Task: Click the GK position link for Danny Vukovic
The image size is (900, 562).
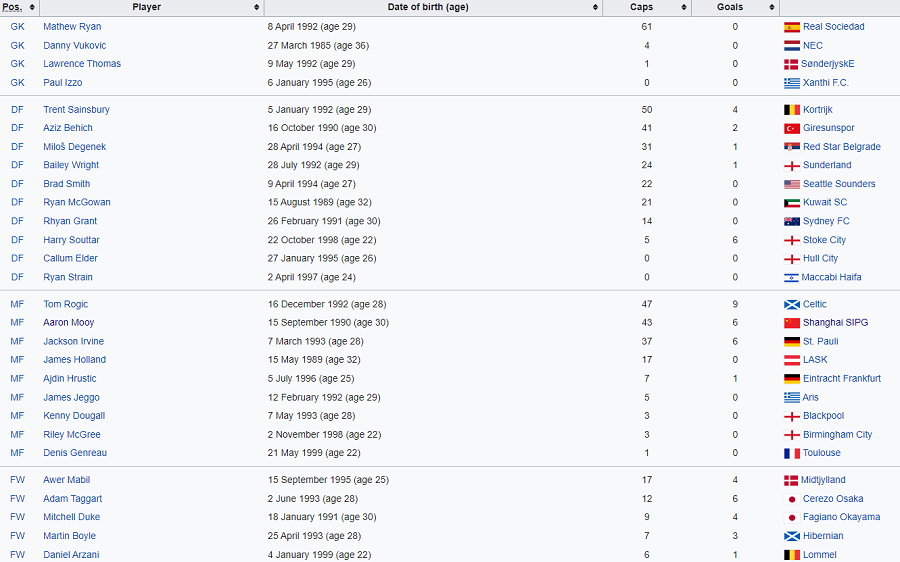Action: click(x=18, y=45)
